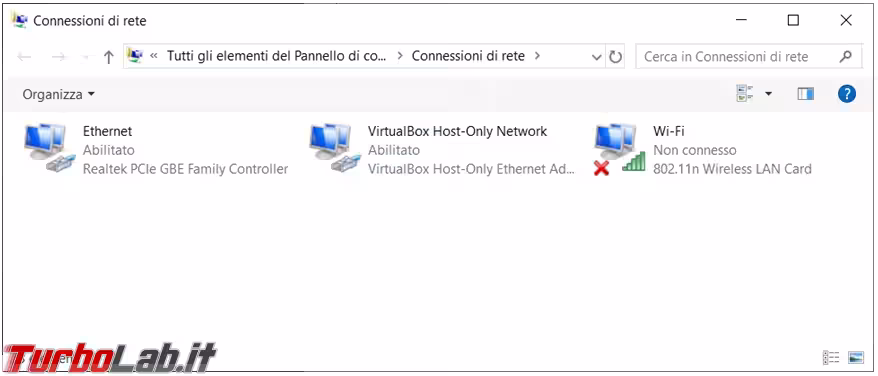Select the VirtualBox Host-Only Network icon
This screenshot has height=376, width=878.
334,150
